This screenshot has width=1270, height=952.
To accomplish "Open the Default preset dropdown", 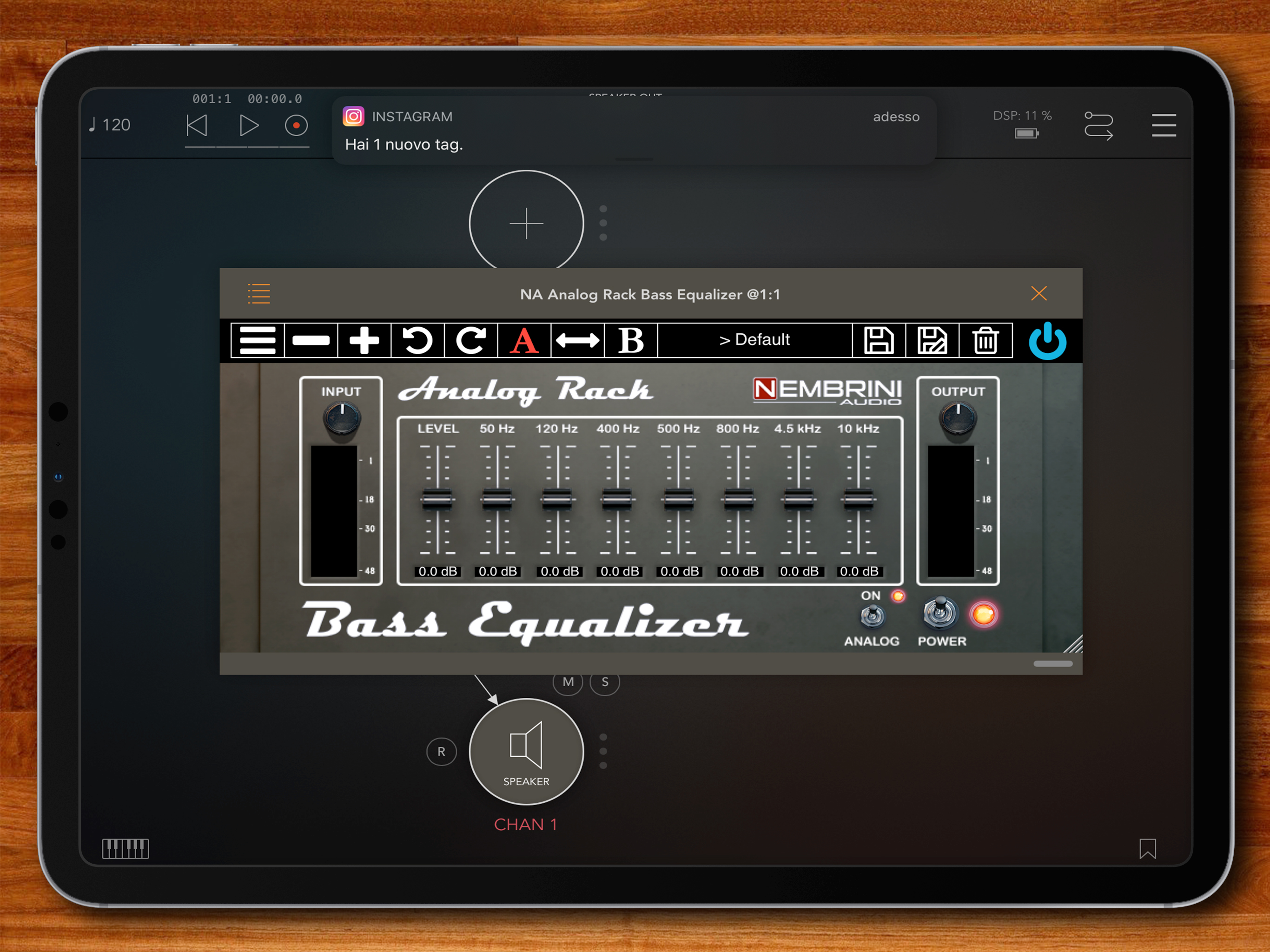I will [754, 340].
